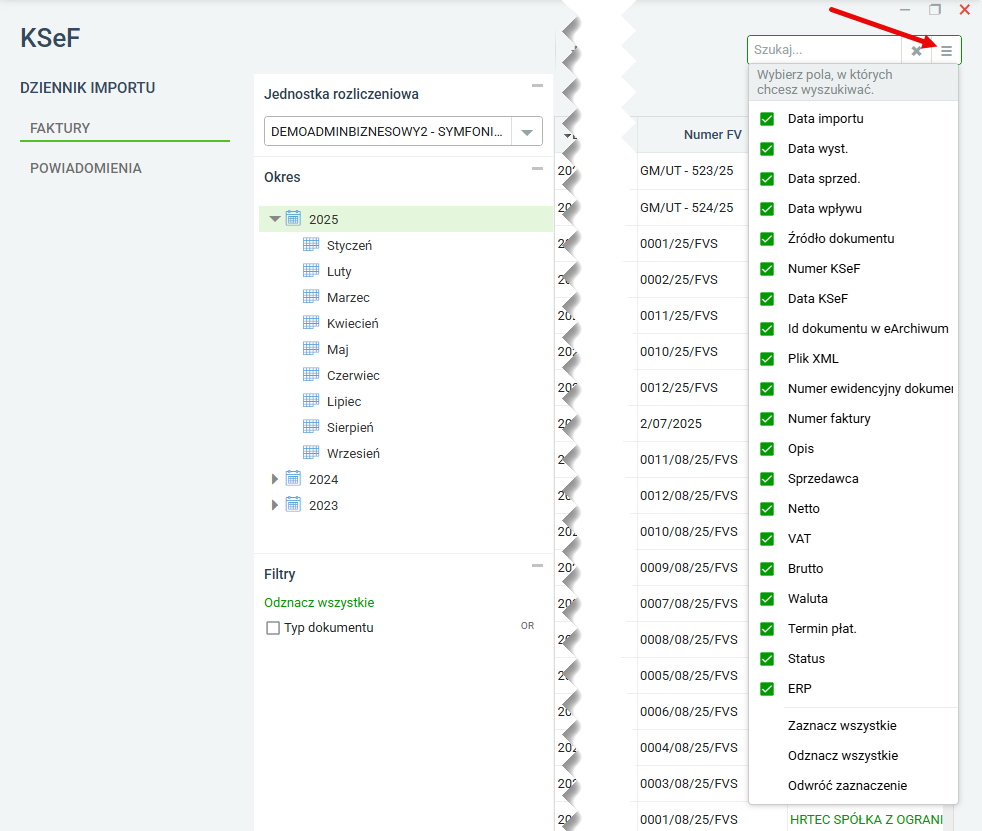Click the calendar icon beside 2024
This screenshot has width=982, height=831.
[293, 479]
